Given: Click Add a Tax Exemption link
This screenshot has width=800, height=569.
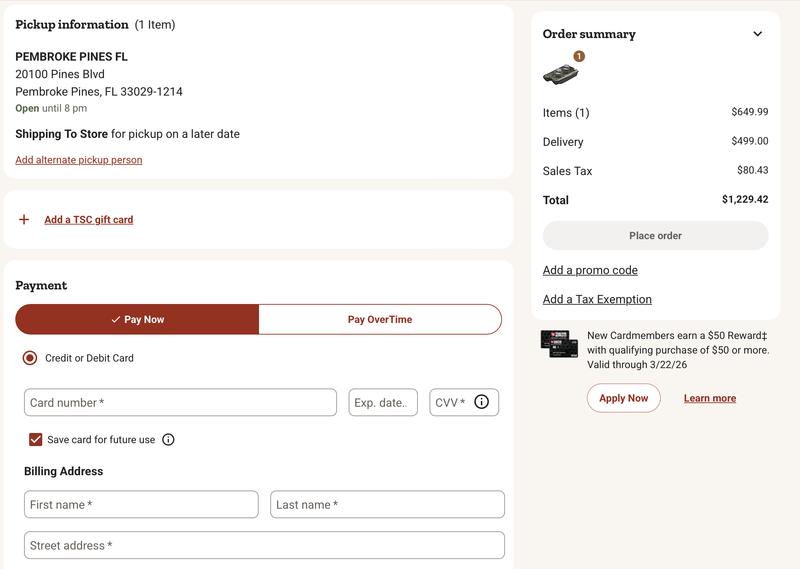Looking at the screenshot, I should coord(597,299).
